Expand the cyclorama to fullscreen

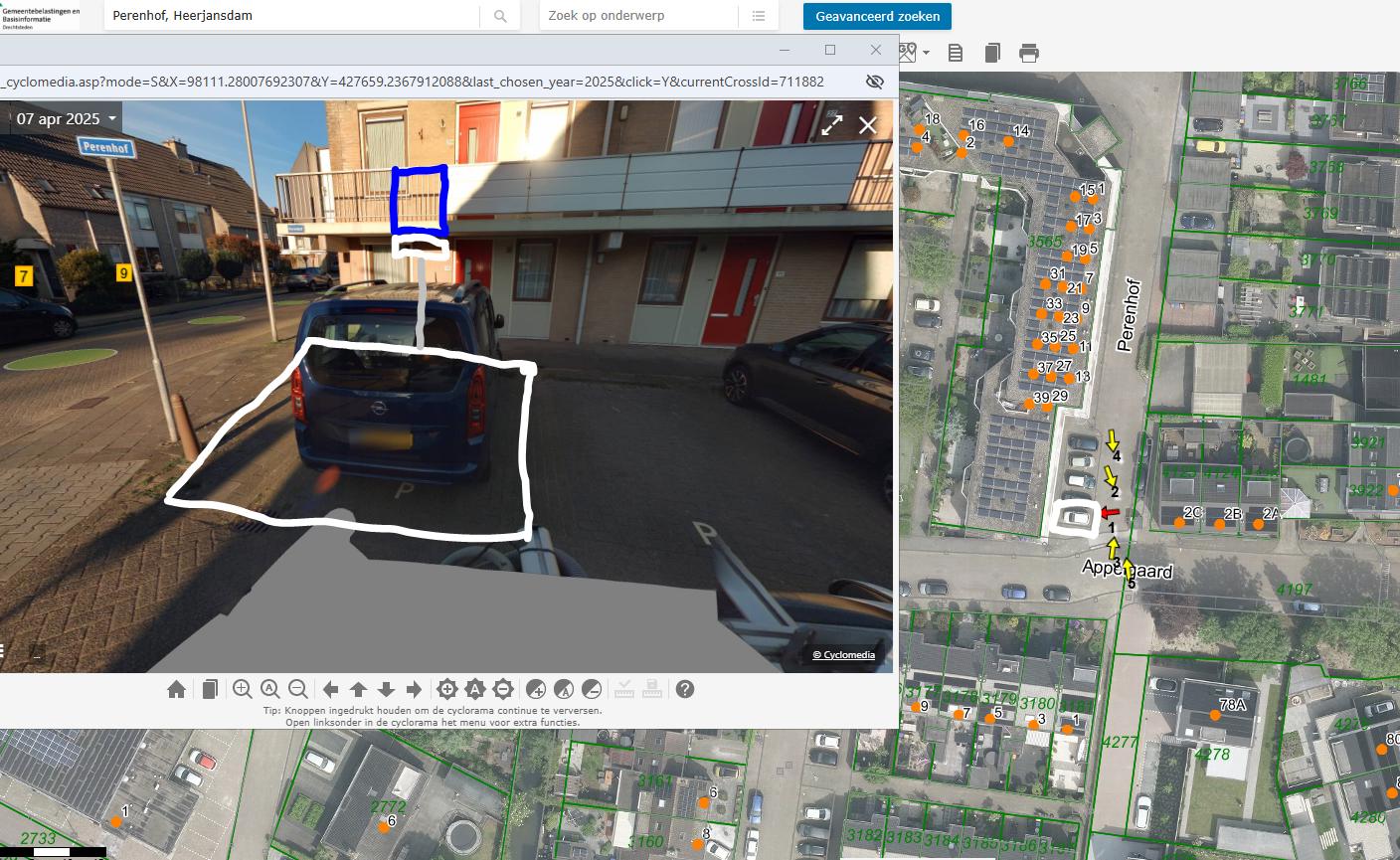pyautogui.click(x=831, y=124)
